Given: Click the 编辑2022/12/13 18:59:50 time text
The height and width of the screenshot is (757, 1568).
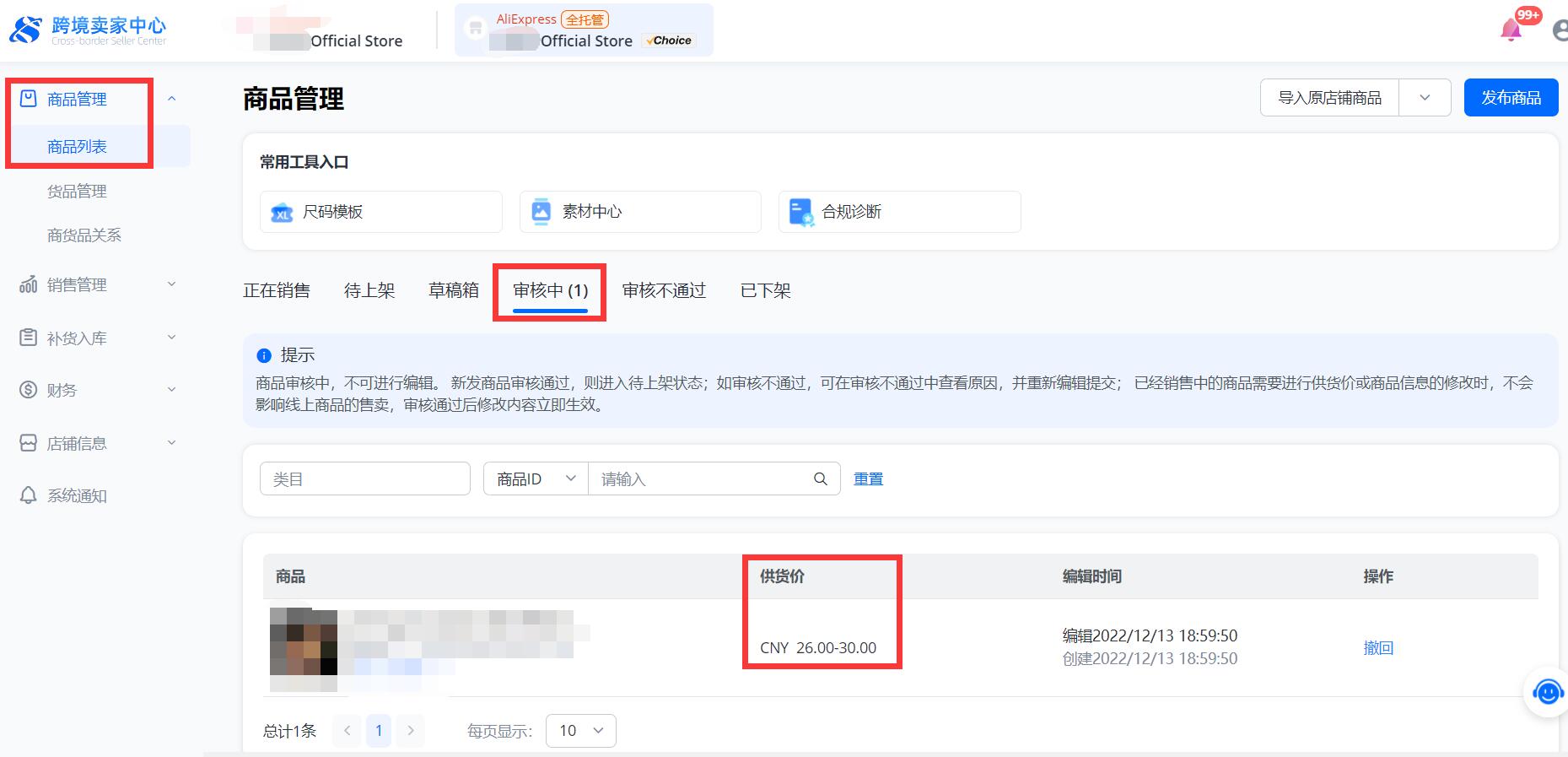Looking at the screenshot, I should click(x=1150, y=635).
